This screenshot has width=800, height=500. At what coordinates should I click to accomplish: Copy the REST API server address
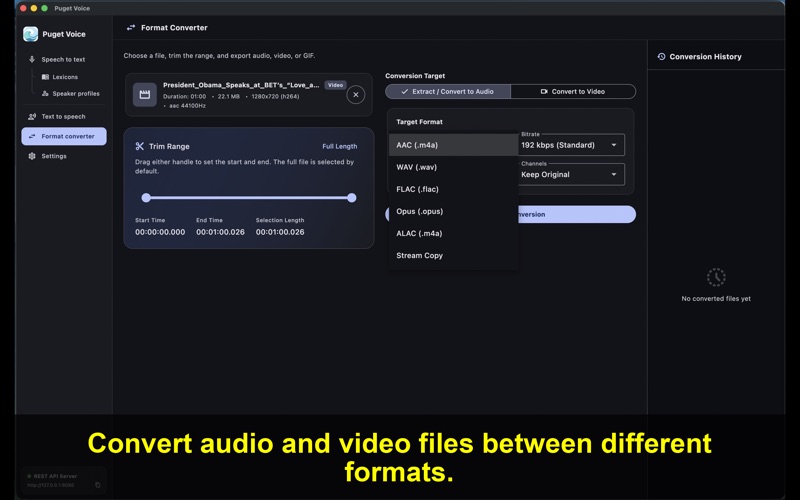coord(97,485)
